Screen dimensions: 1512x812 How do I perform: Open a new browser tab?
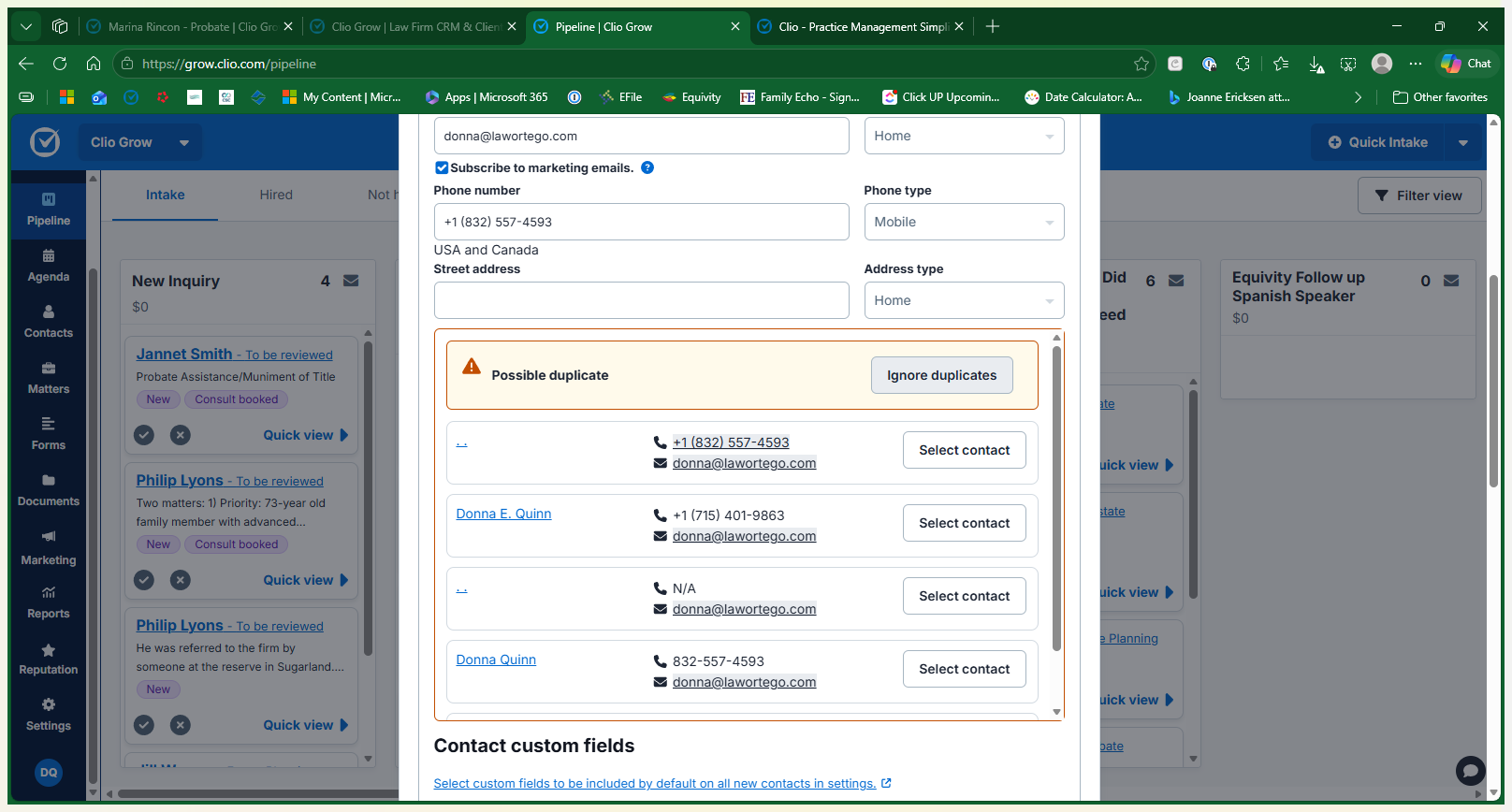993,26
